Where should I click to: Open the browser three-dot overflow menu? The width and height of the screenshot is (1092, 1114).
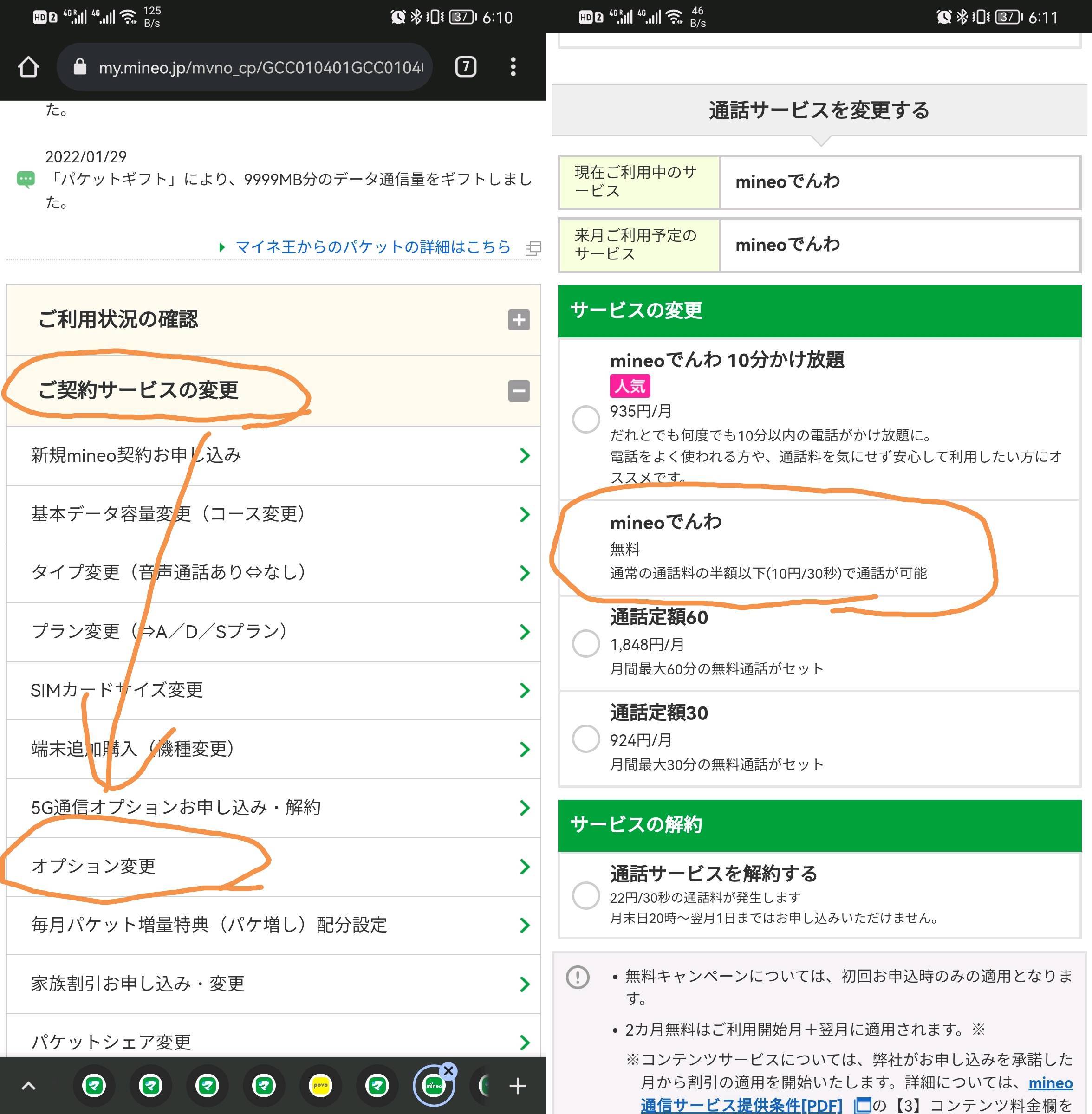513,67
